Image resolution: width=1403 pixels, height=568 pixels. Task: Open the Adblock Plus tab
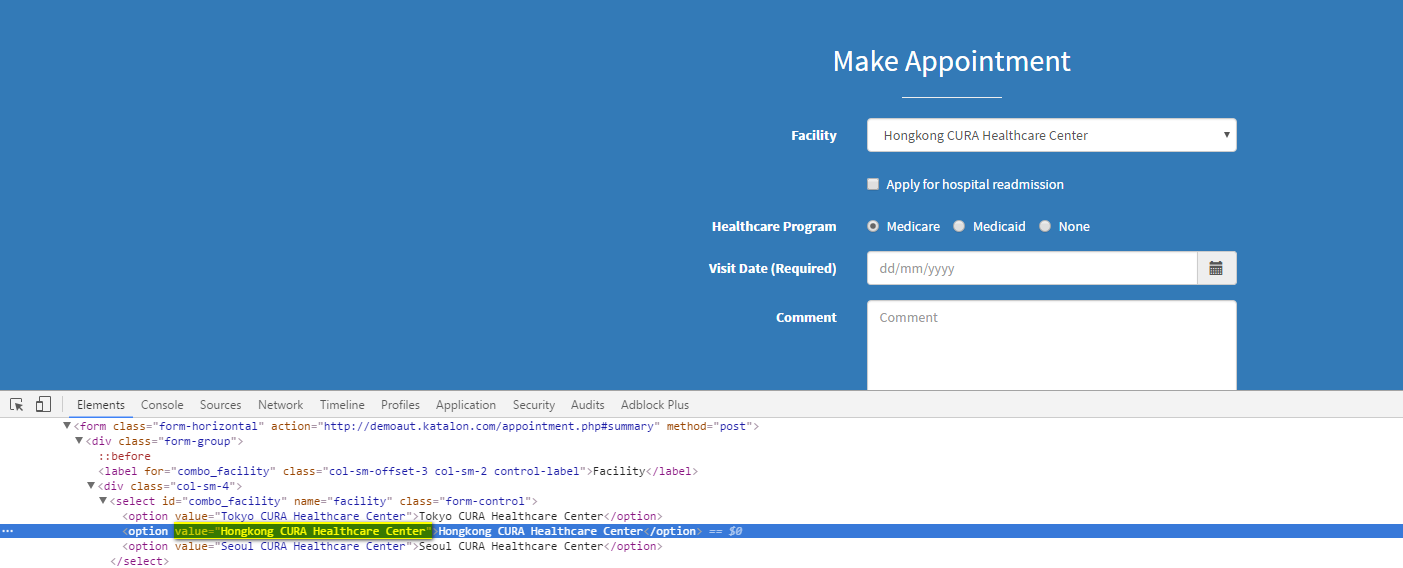click(x=654, y=405)
